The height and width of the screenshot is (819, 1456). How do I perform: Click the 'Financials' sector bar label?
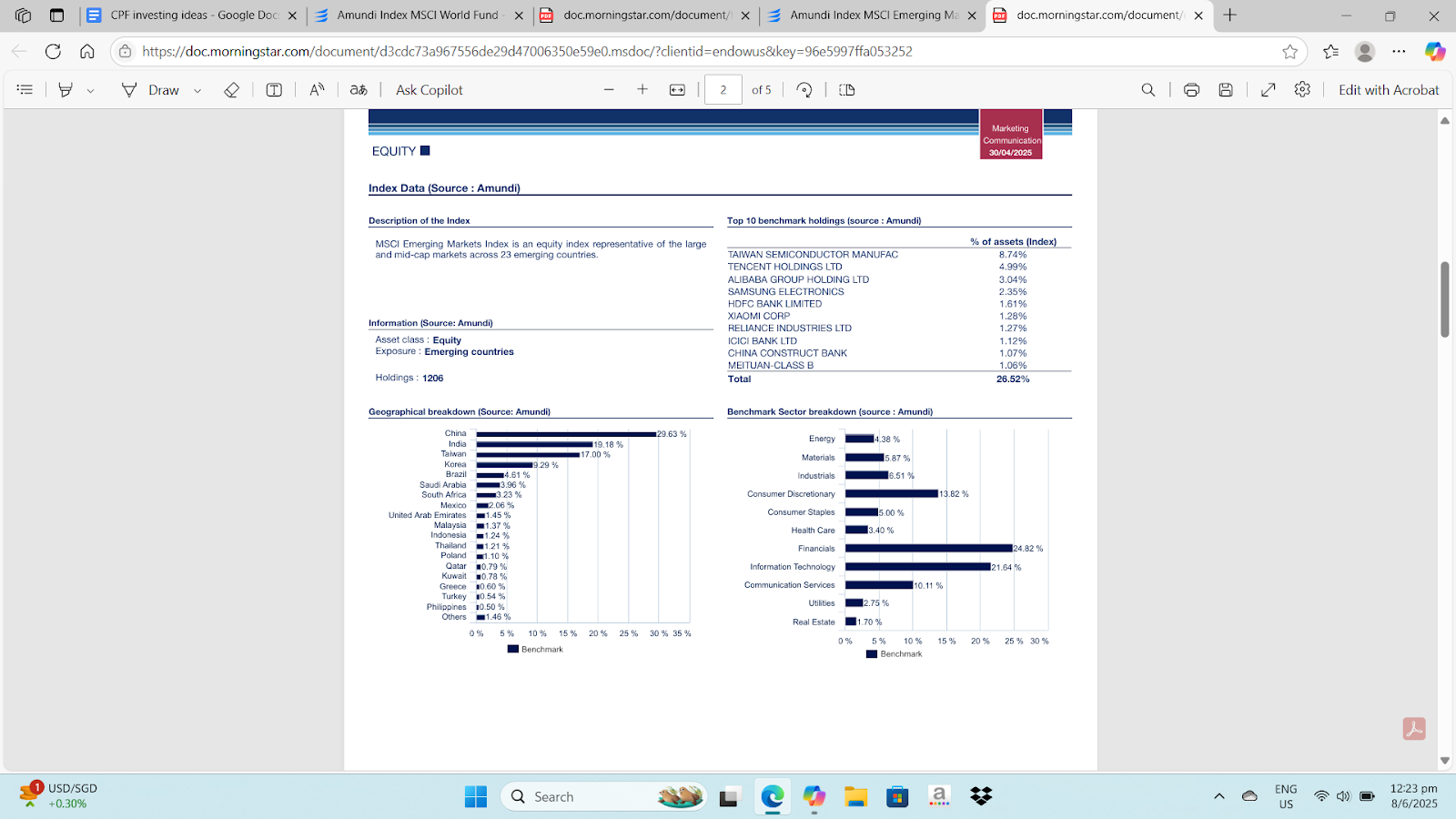tap(816, 549)
